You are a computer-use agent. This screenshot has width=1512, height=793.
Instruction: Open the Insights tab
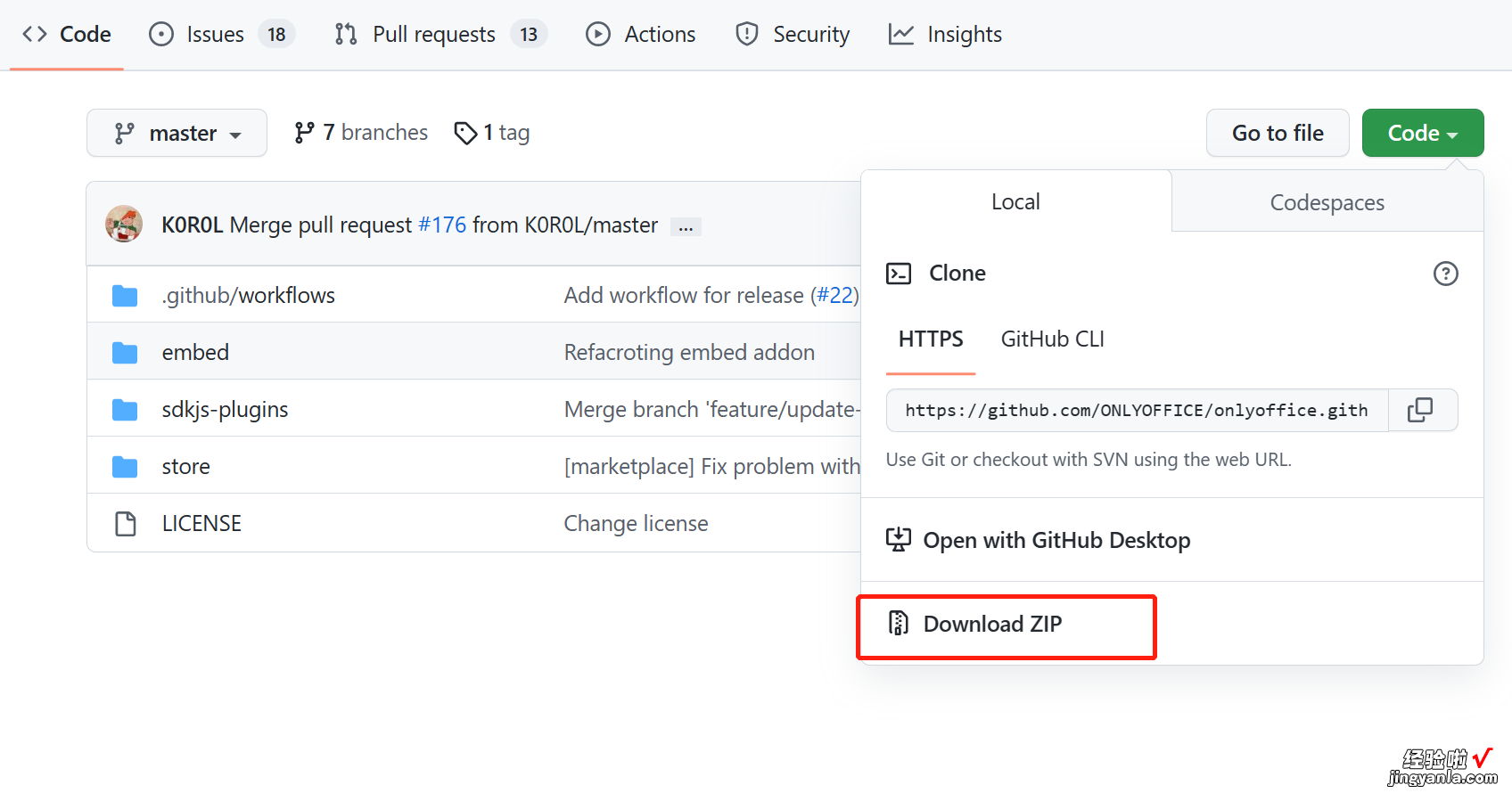coord(945,34)
